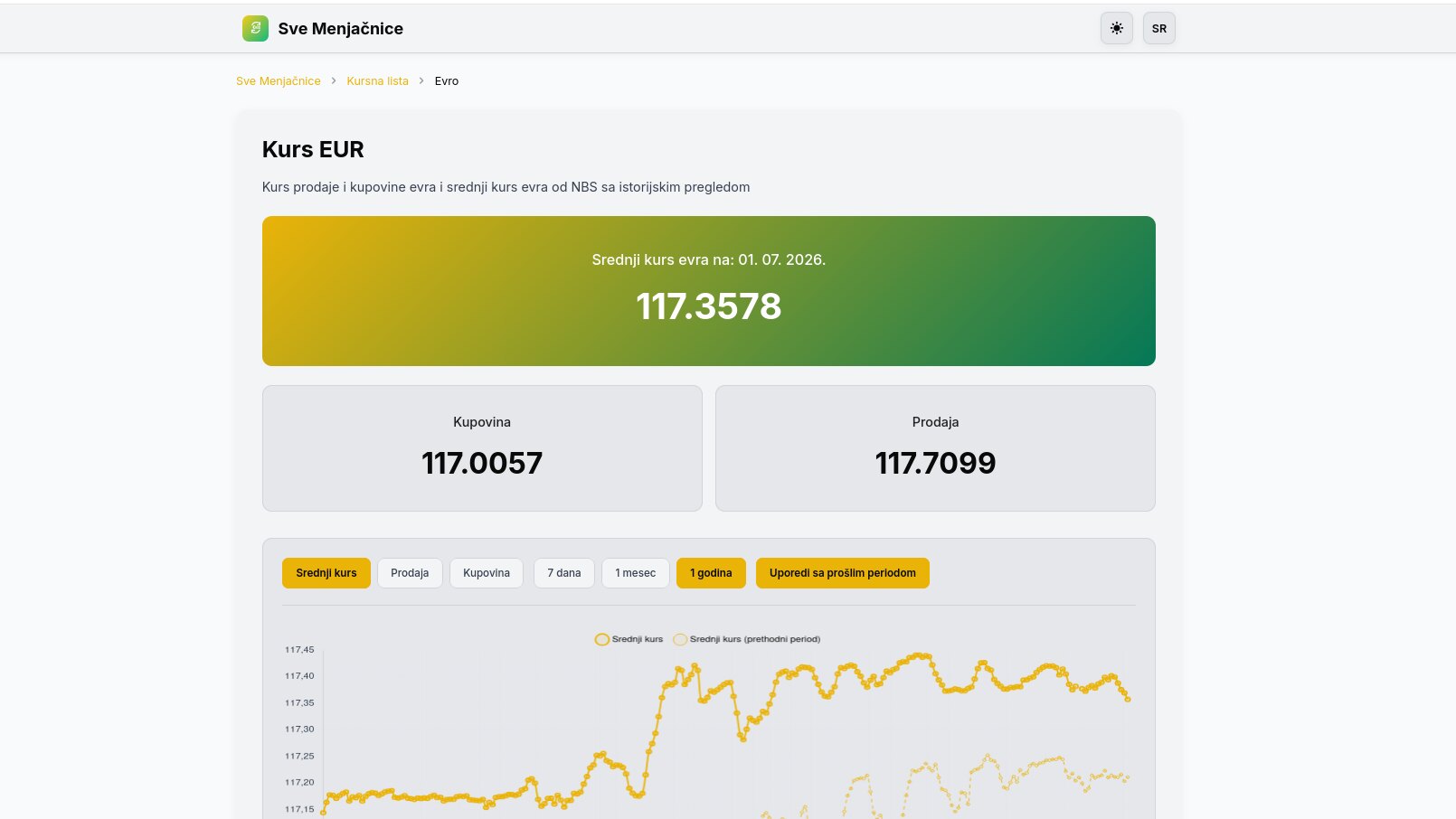Switch chart to Kupovina
The height and width of the screenshot is (819, 1456).
pos(487,573)
